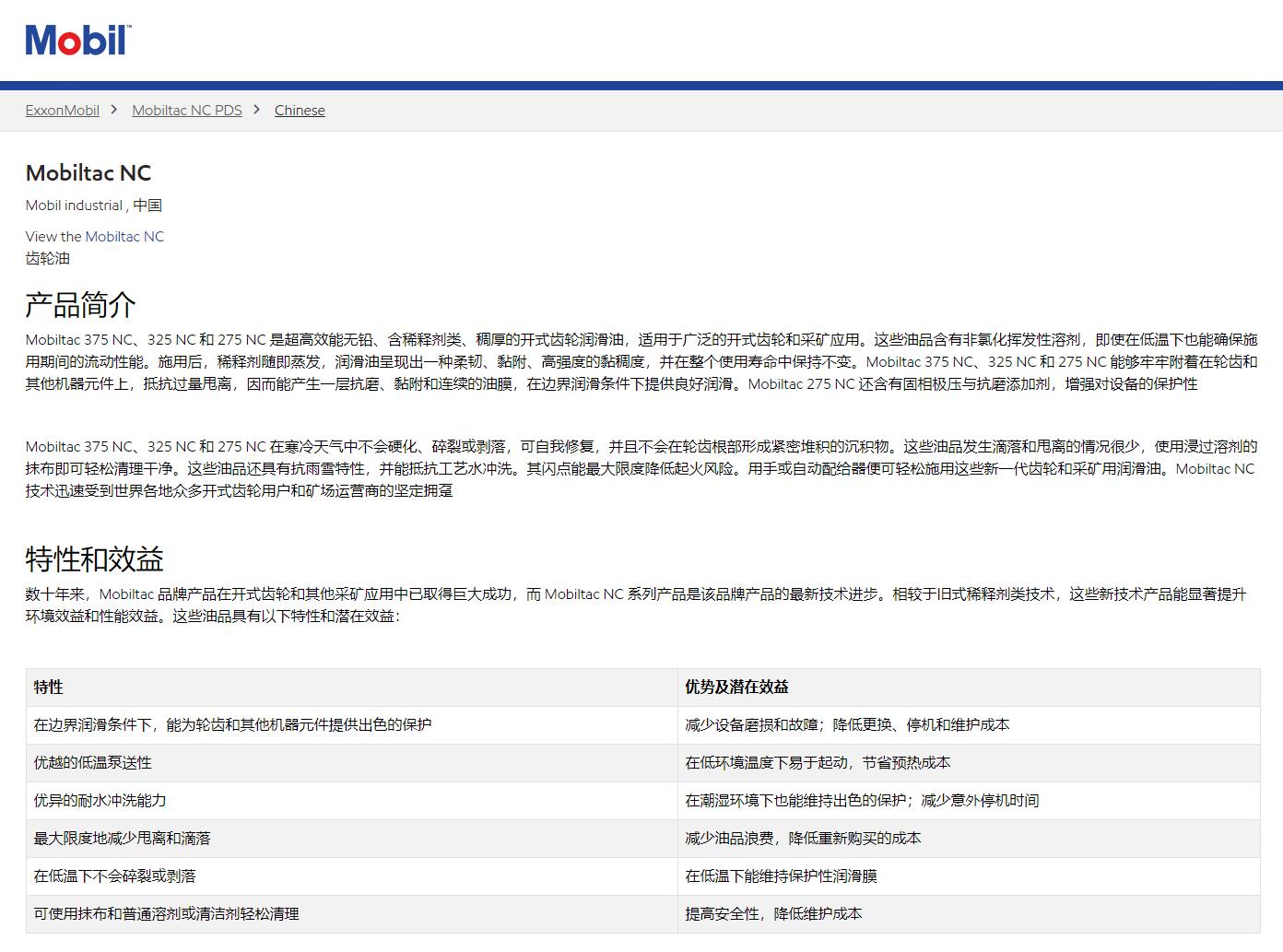Select the Chinese breadcrumb link

(300, 111)
